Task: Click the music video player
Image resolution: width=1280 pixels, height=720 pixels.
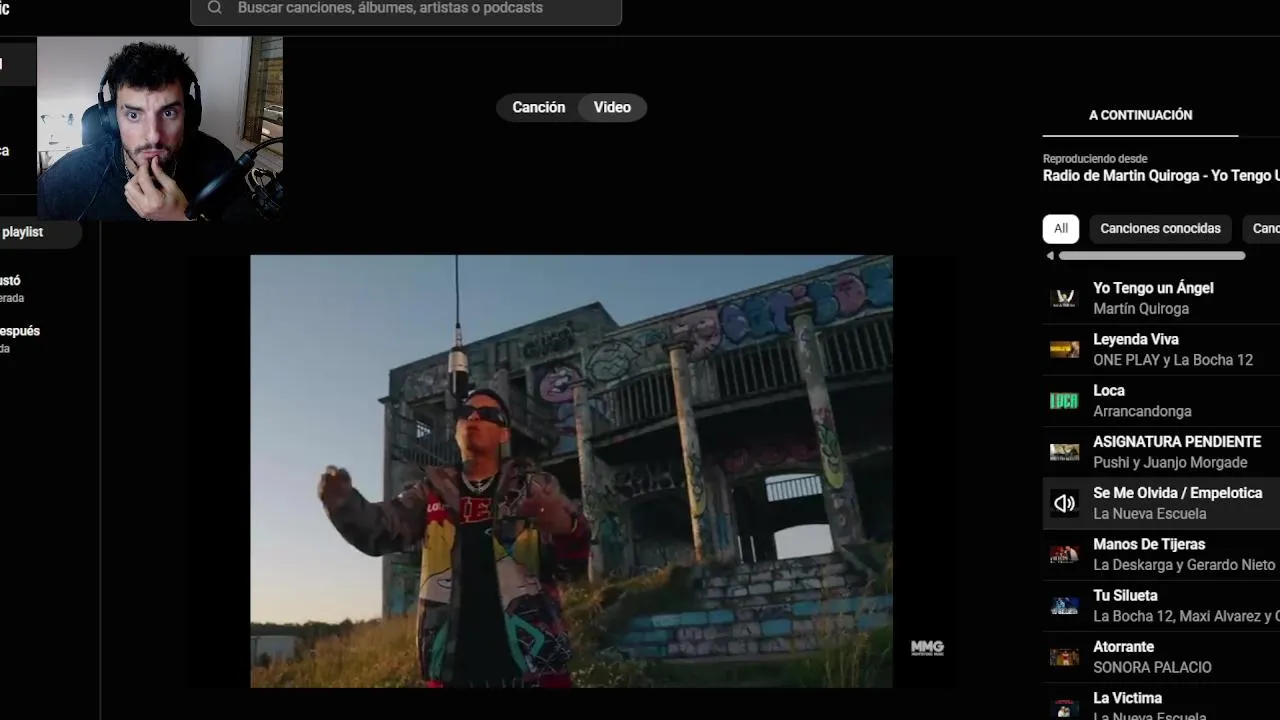Action: (x=571, y=471)
